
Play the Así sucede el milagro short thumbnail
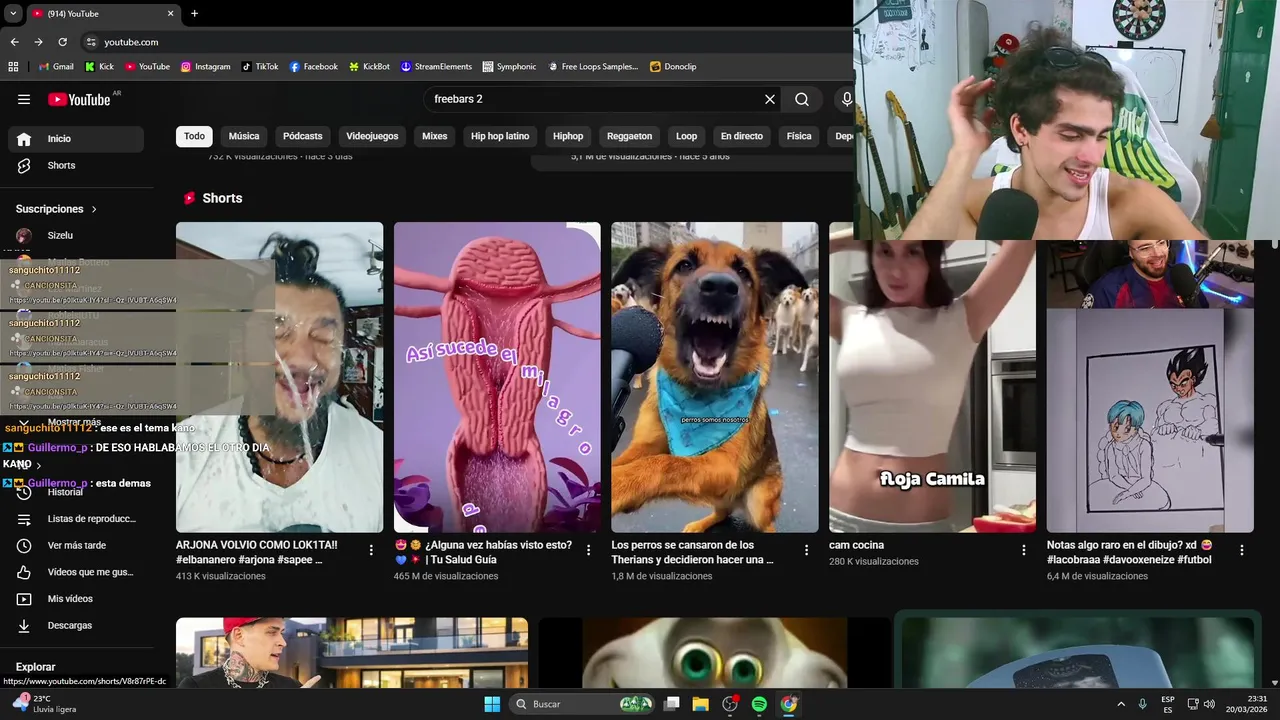tap(497, 377)
